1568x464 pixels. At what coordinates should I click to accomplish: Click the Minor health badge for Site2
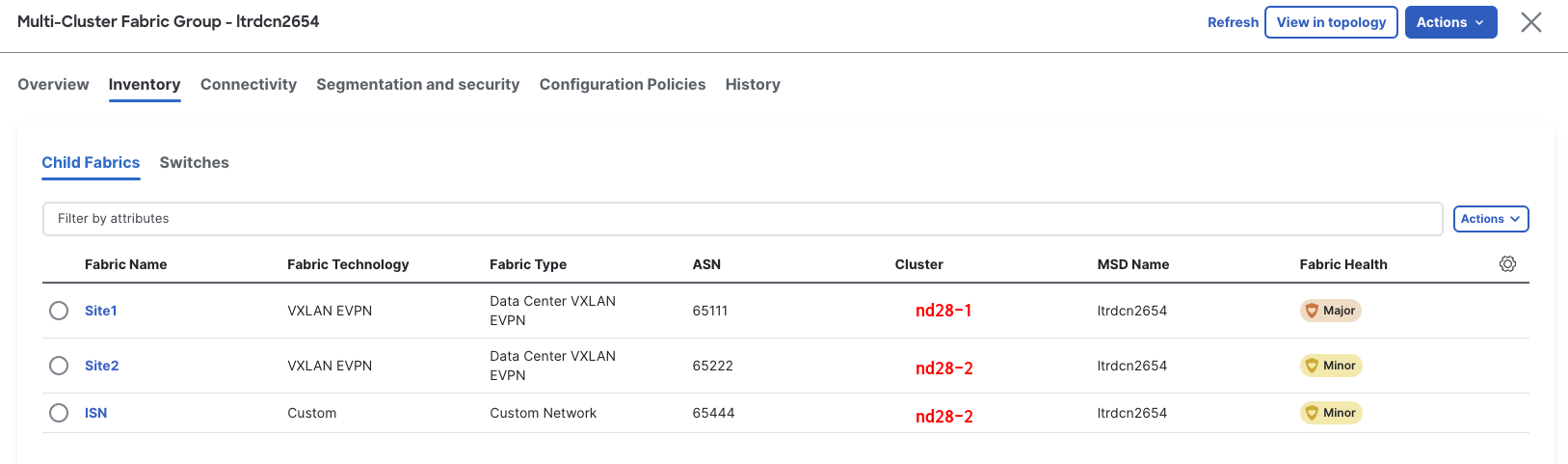[1330, 366]
